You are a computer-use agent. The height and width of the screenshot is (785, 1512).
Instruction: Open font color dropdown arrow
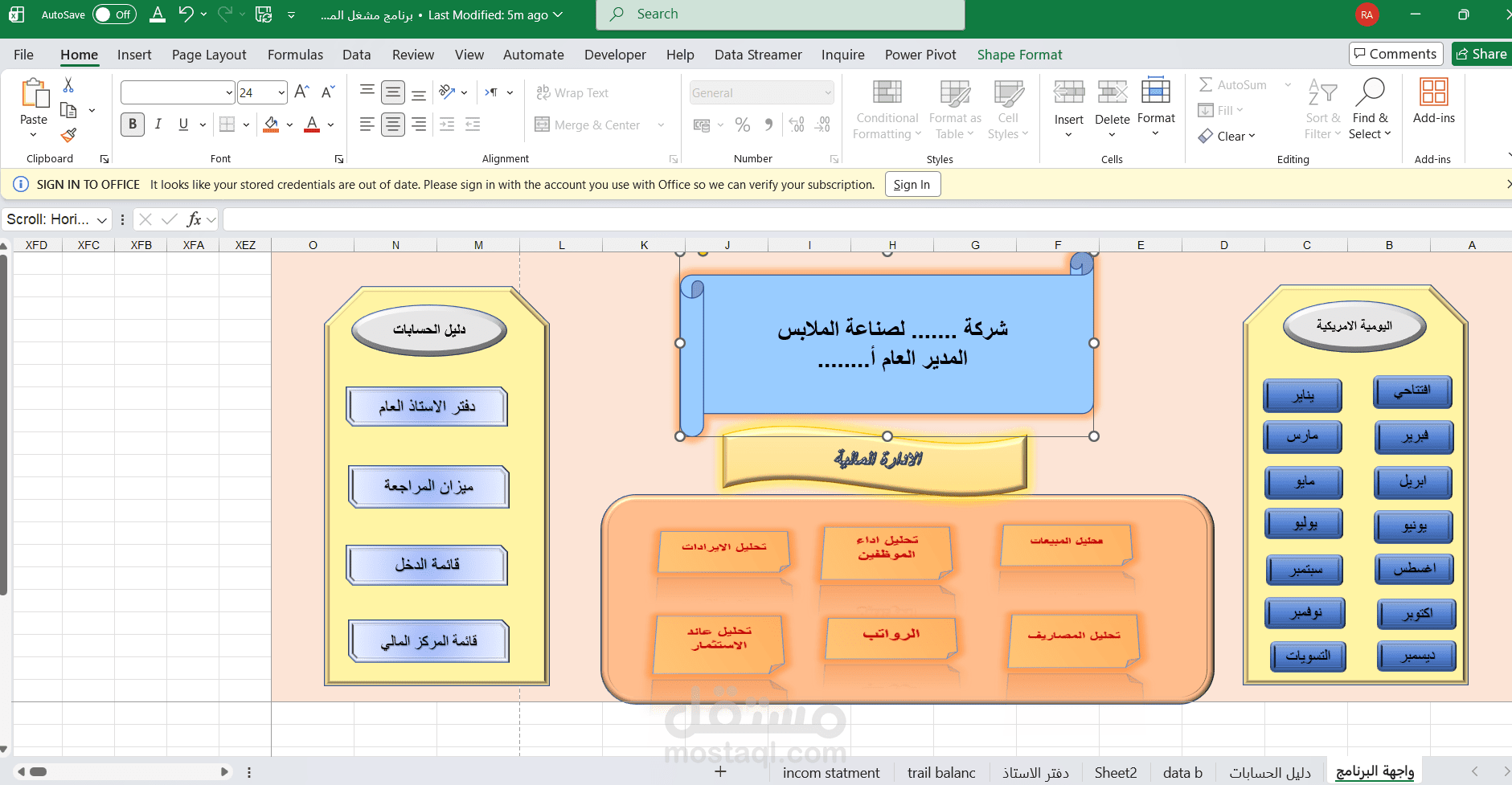(x=330, y=125)
